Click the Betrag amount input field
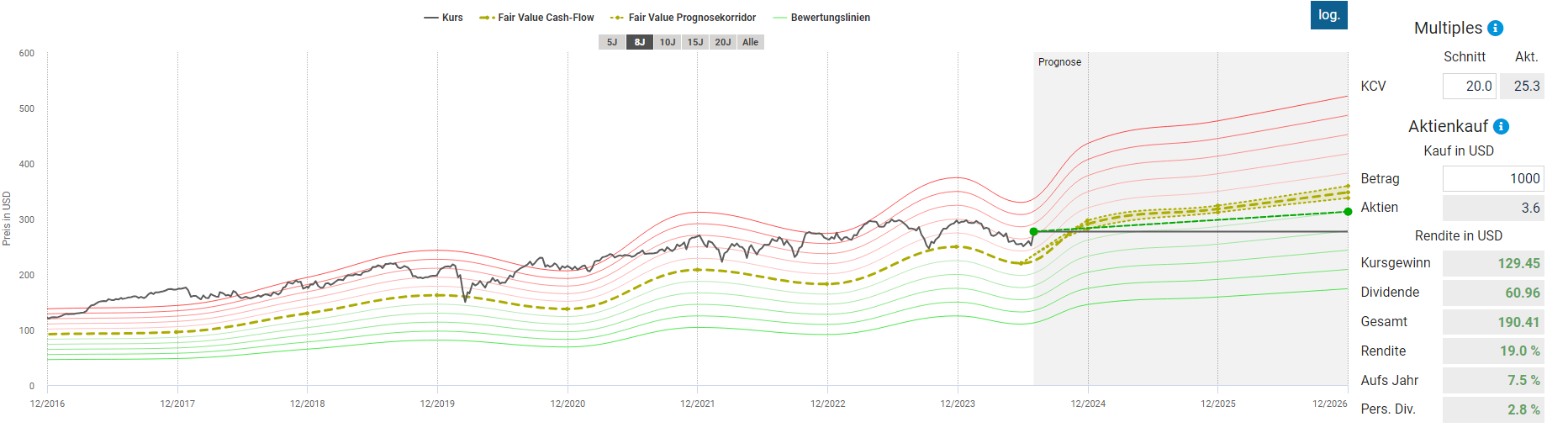 click(1492, 178)
